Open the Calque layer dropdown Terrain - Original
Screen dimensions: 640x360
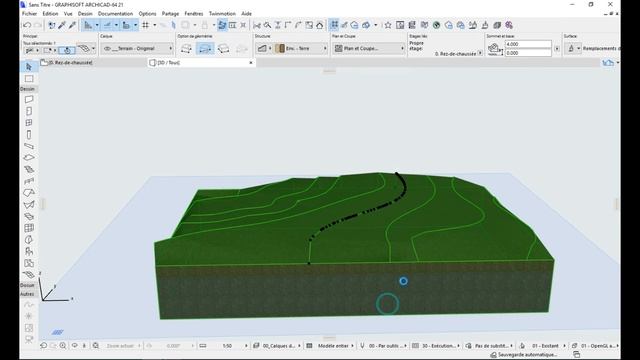pos(137,49)
